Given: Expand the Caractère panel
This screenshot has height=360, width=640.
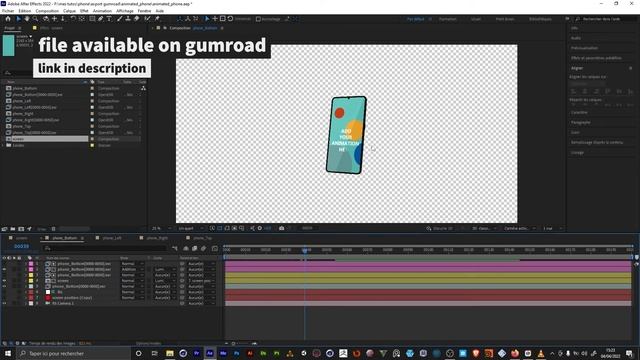Looking at the screenshot, I should (579, 112).
